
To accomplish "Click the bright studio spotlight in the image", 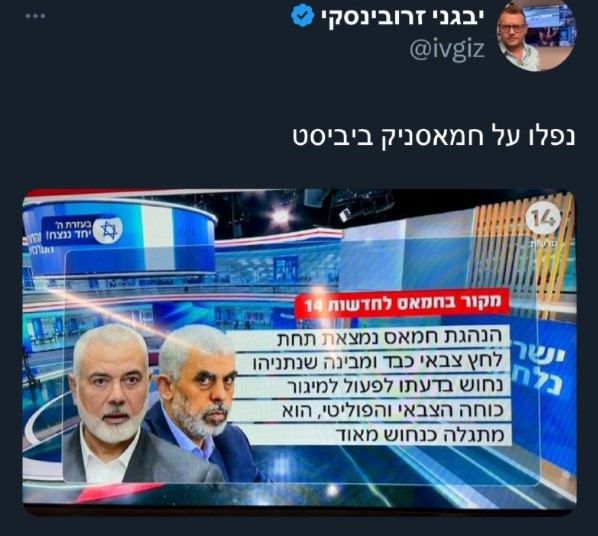I will 280,216.
